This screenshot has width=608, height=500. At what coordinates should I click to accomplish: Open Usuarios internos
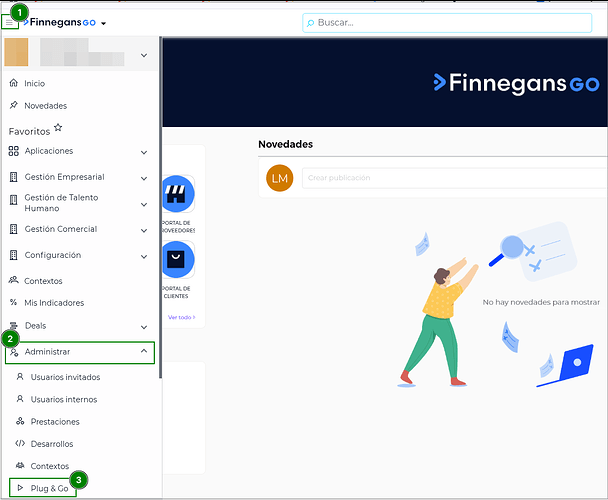coord(64,399)
